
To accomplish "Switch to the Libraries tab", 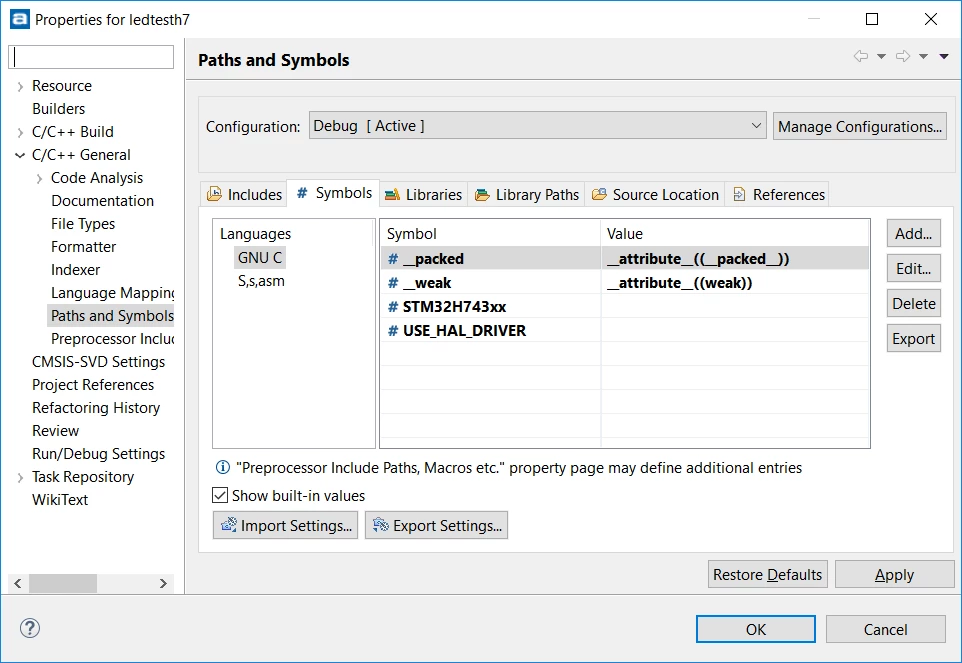I will point(423,194).
